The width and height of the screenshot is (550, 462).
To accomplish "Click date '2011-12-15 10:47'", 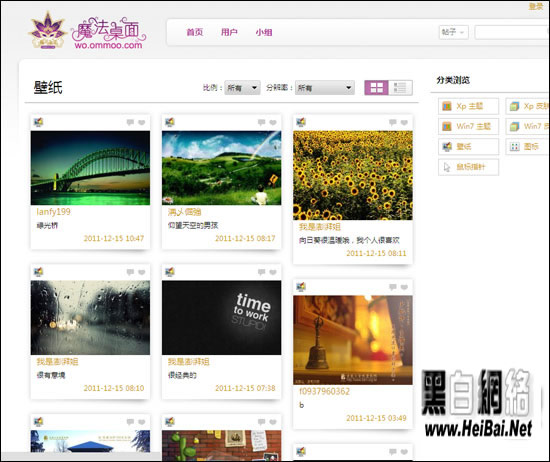I will (x=114, y=239).
